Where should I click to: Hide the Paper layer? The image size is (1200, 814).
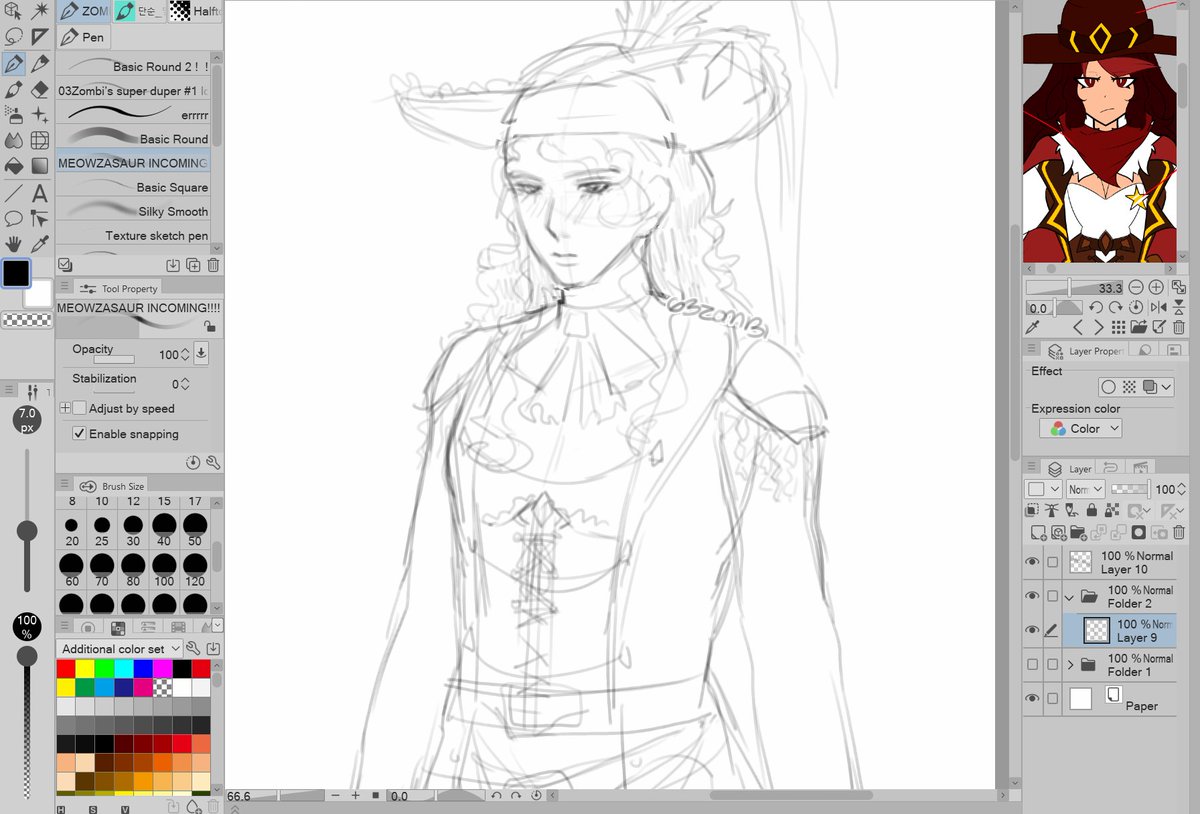(1032, 698)
